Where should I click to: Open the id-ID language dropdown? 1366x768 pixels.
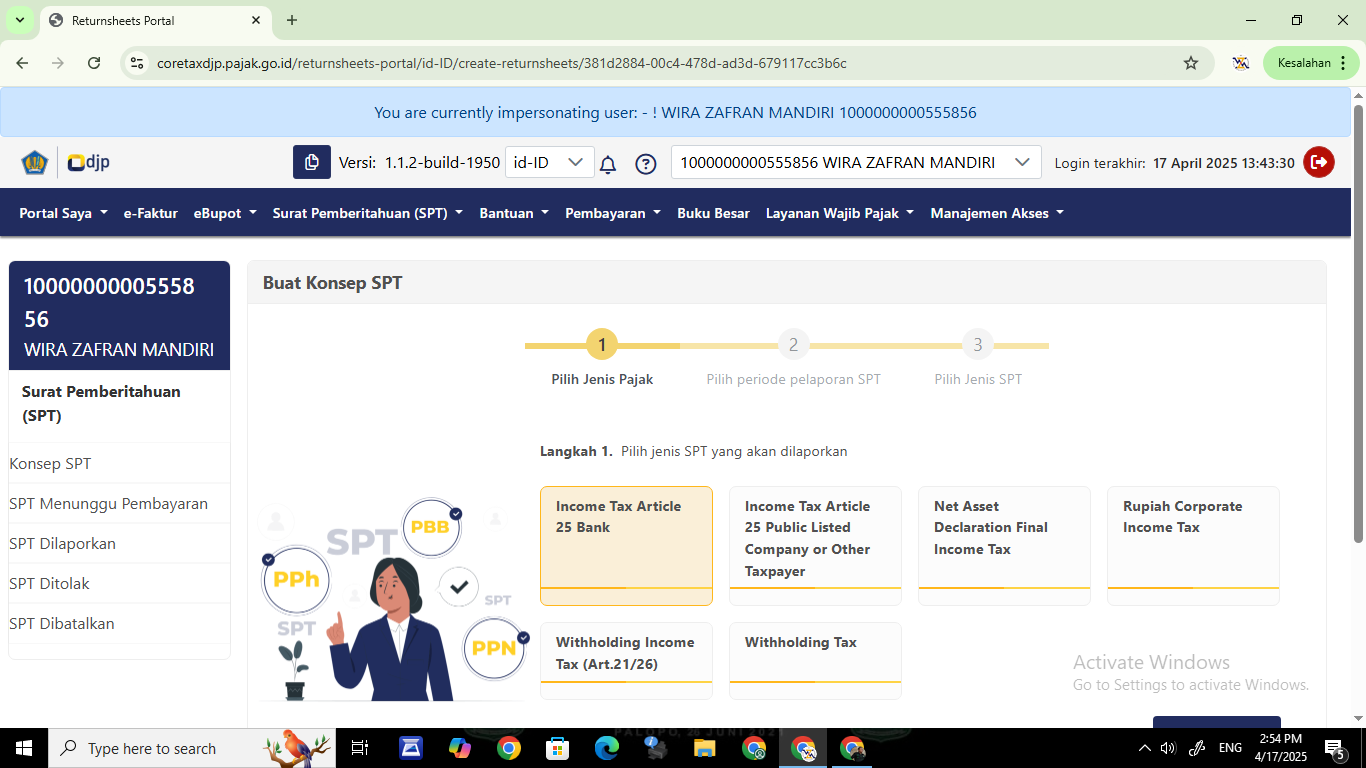[x=548, y=162]
